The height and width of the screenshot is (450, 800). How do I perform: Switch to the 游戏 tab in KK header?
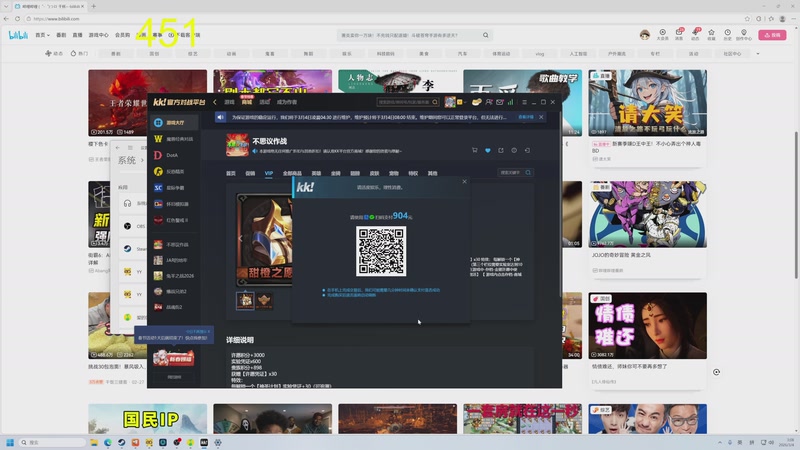230,102
